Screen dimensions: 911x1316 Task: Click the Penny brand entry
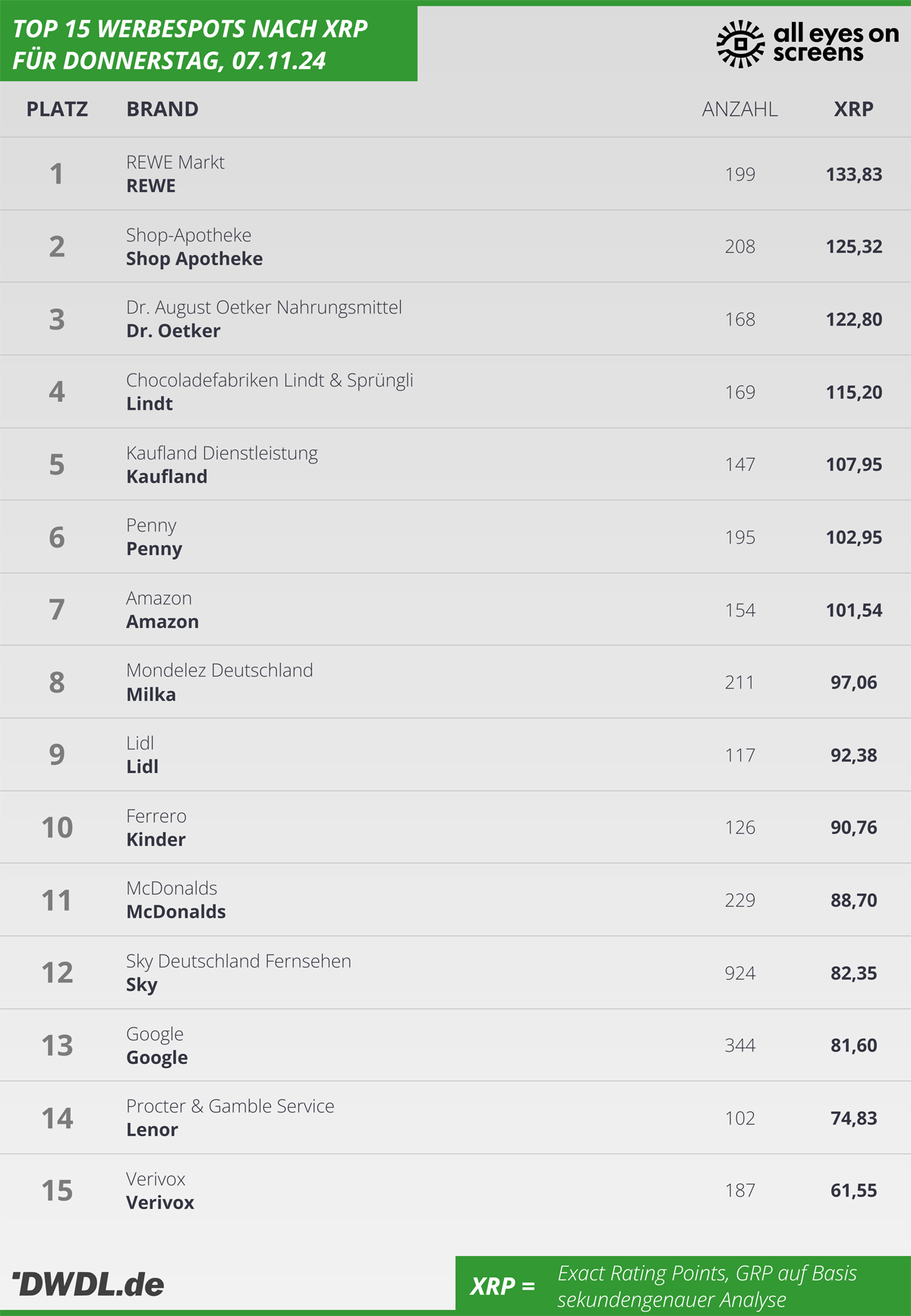click(x=154, y=549)
